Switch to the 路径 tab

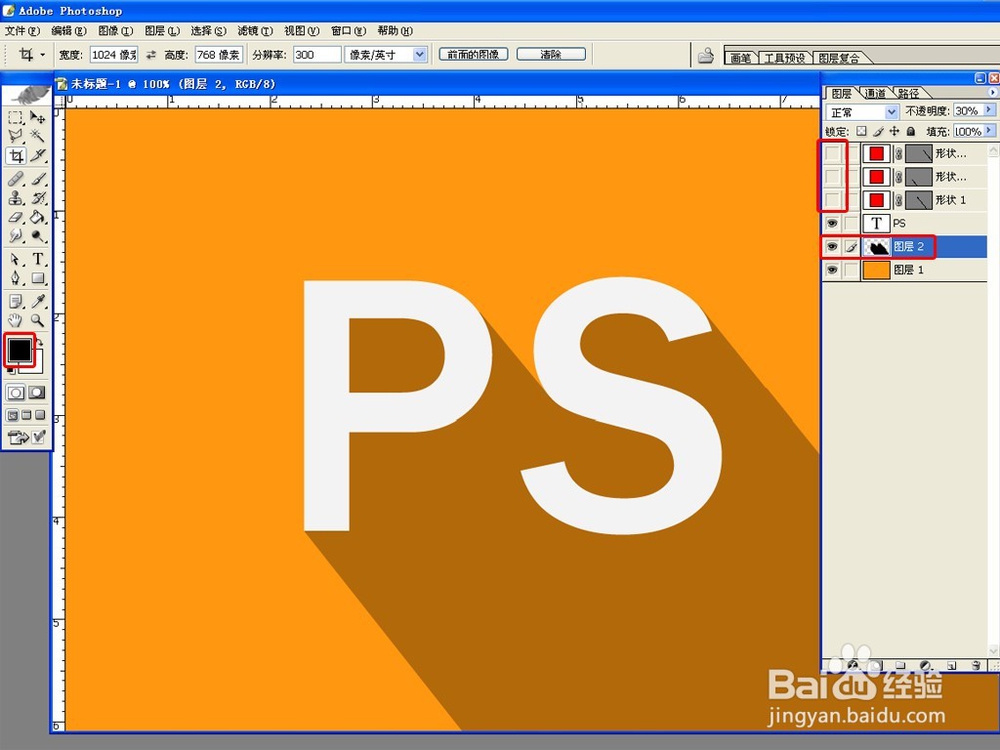pyautogui.click(x=909, y=94)
